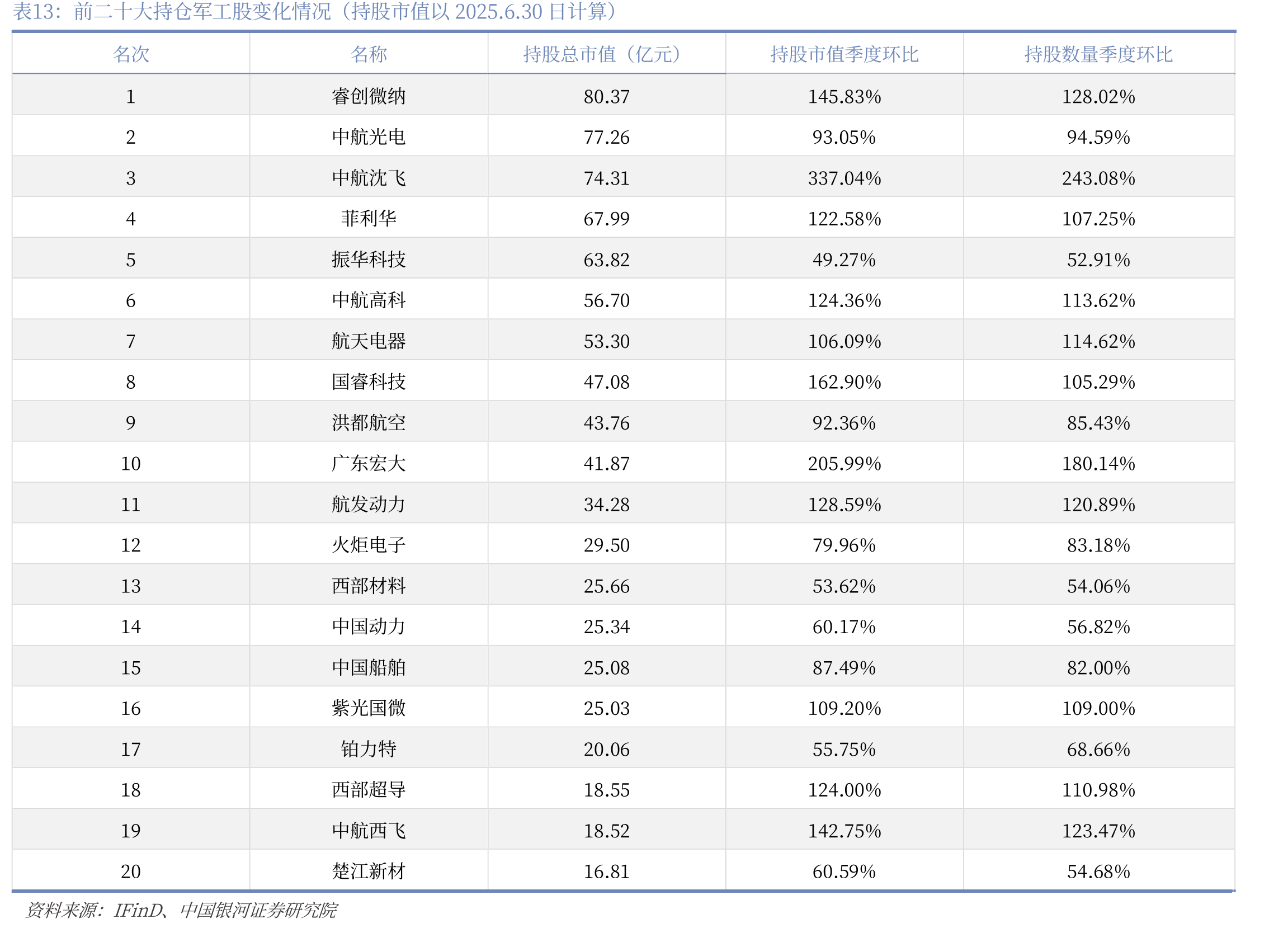The height and width of the screenshot is (928, 1288).
Task: Click the 持股总市值（亿元）header
Action: pos(606,54)
